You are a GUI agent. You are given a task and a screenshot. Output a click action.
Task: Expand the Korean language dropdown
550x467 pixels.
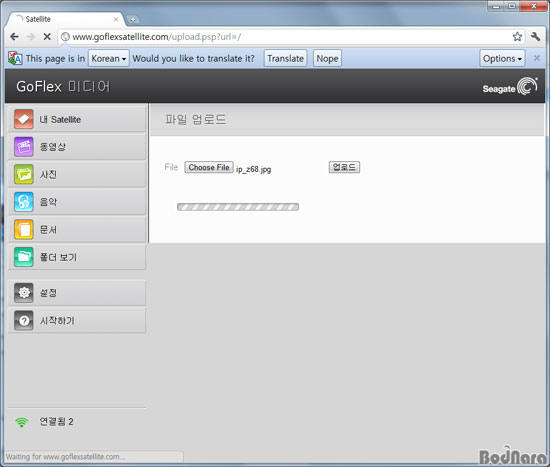click(x=109, y=58)
